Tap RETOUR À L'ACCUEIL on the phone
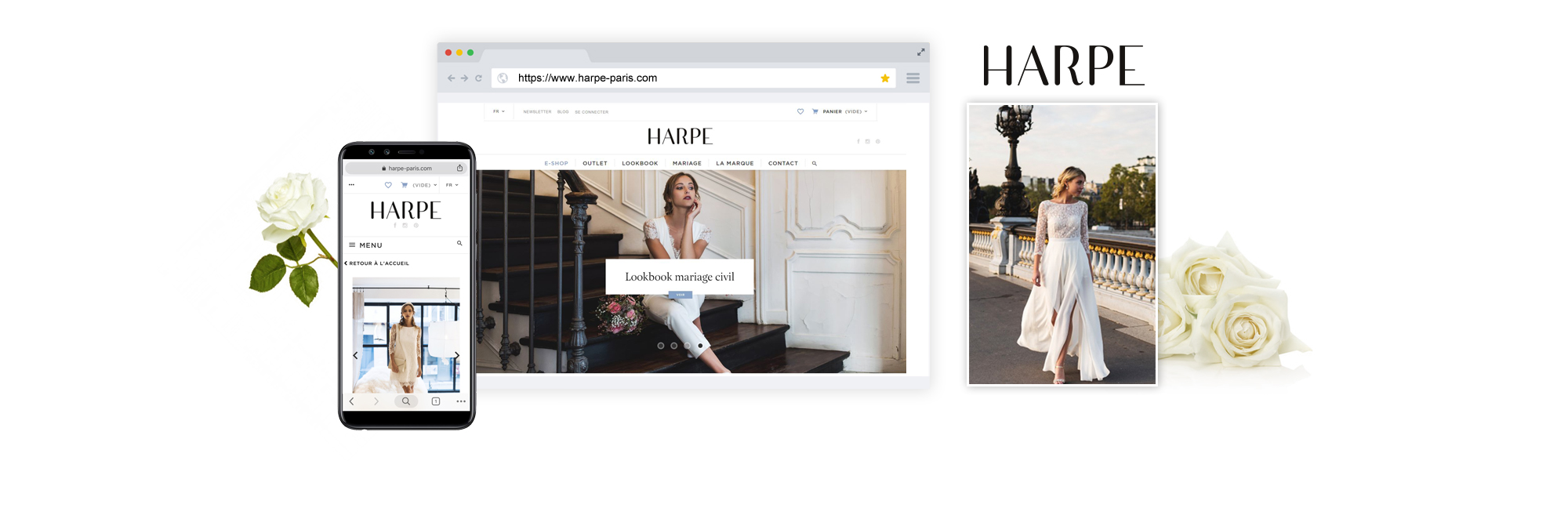This screenshot has width=1568, height=508. (377, 263)
